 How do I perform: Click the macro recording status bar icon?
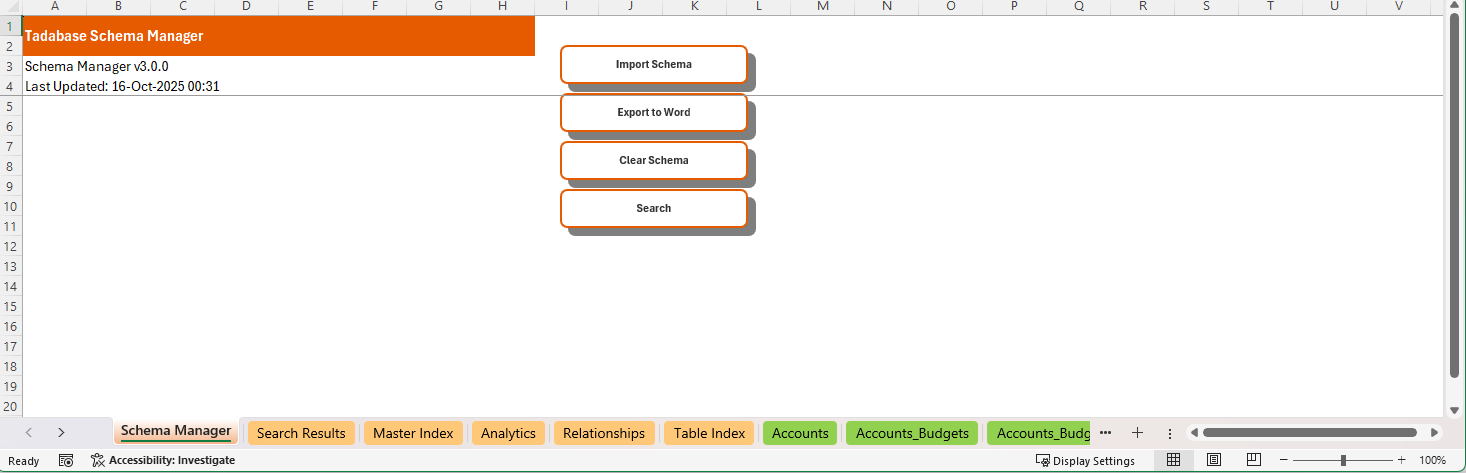tap(66, 460)
